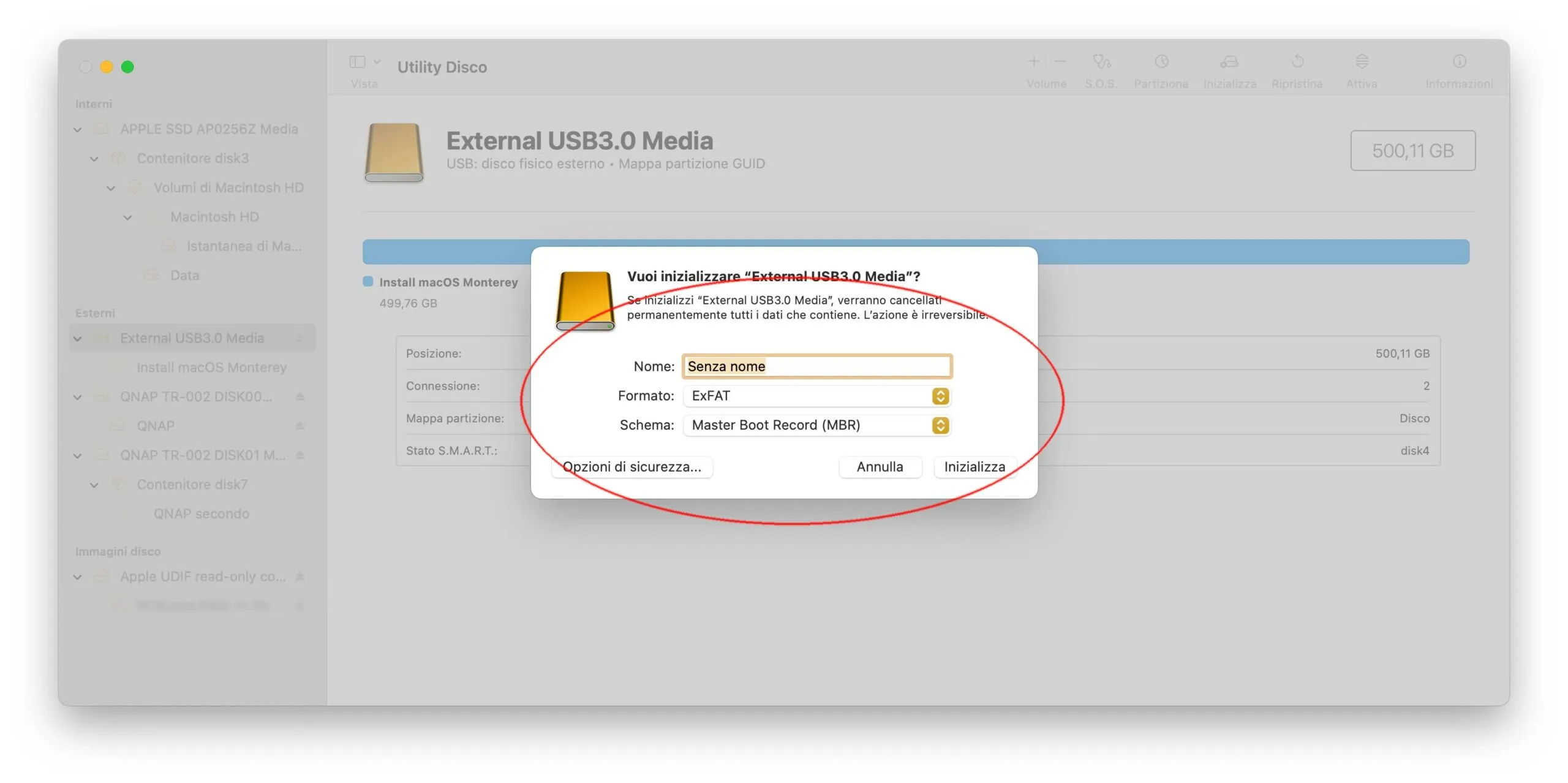Collapse APPLE SSD AP0256Z Media entry

[77, 129]
